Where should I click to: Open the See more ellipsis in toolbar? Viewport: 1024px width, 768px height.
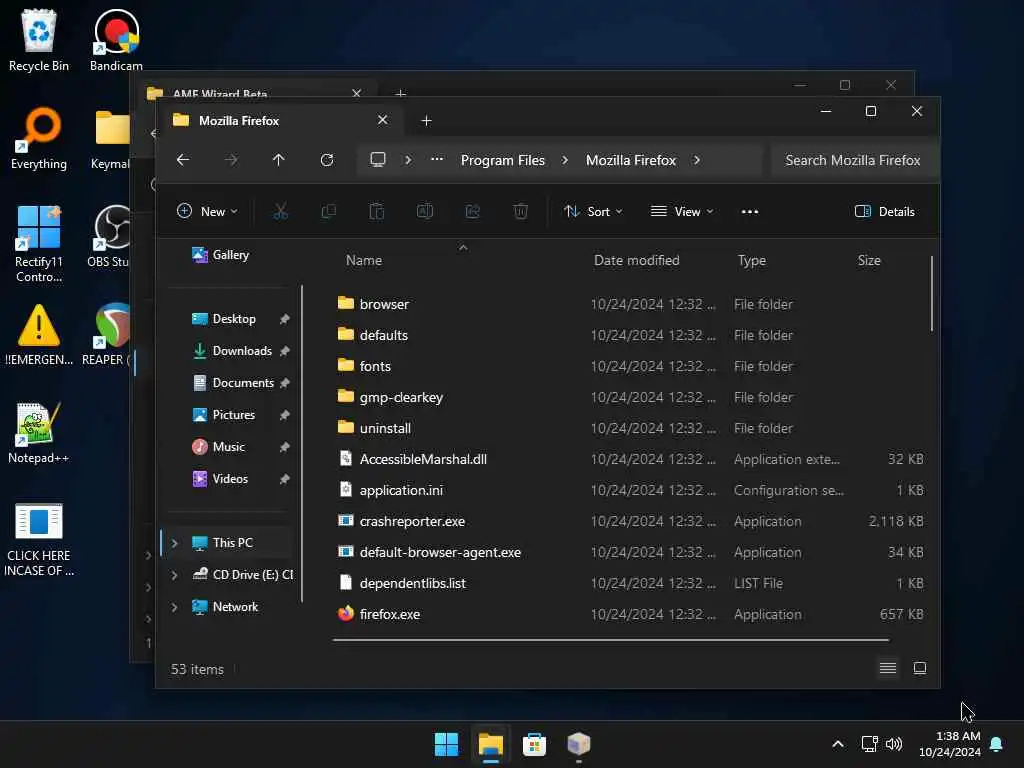pyautogui.click(x=750, y=212)
